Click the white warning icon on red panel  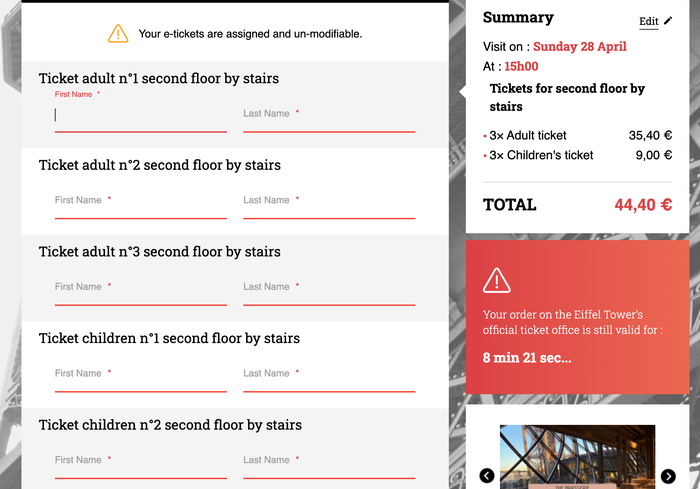pos(496,280)
